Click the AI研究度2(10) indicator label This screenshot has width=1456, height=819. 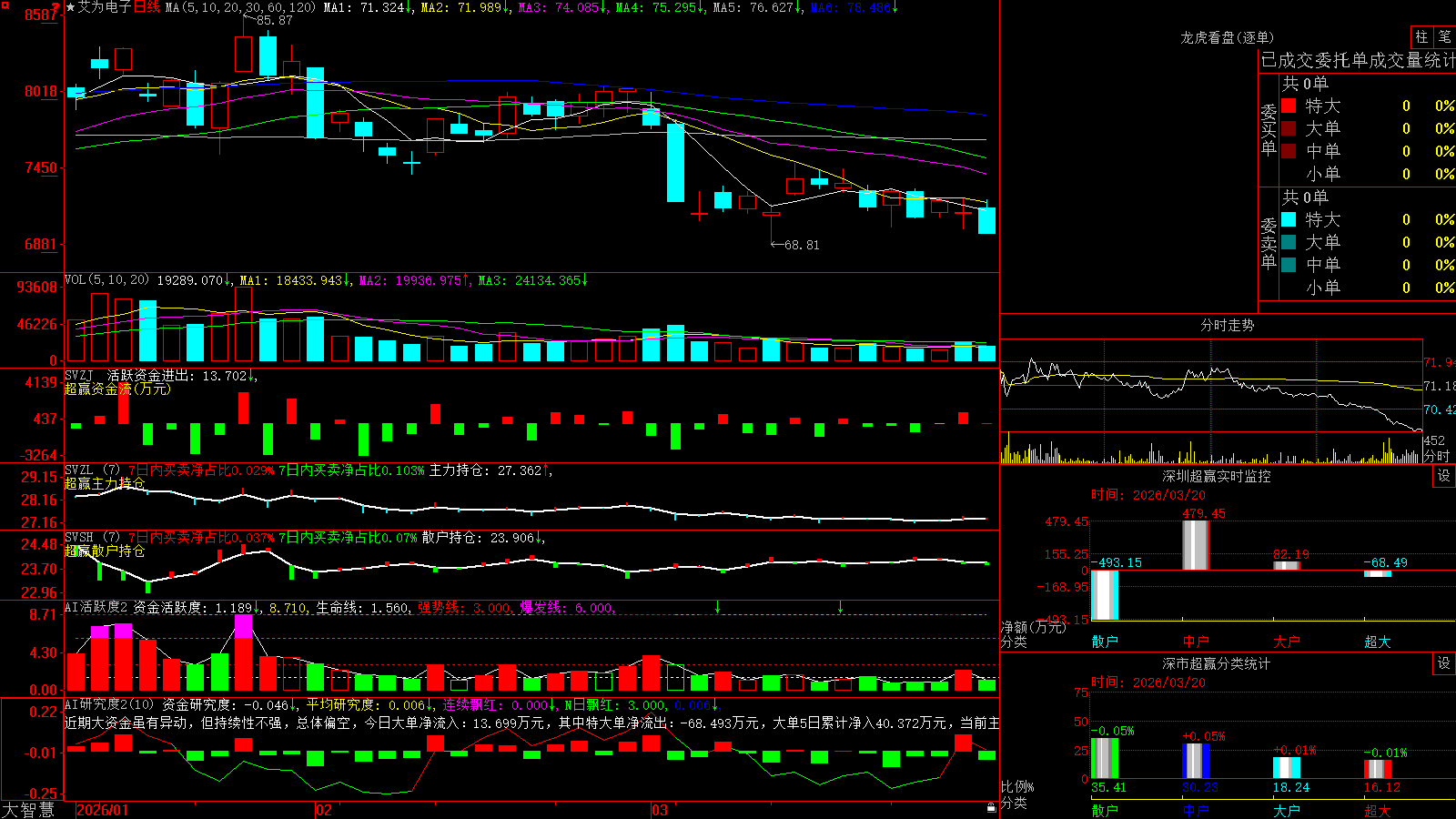coord(109,704)
